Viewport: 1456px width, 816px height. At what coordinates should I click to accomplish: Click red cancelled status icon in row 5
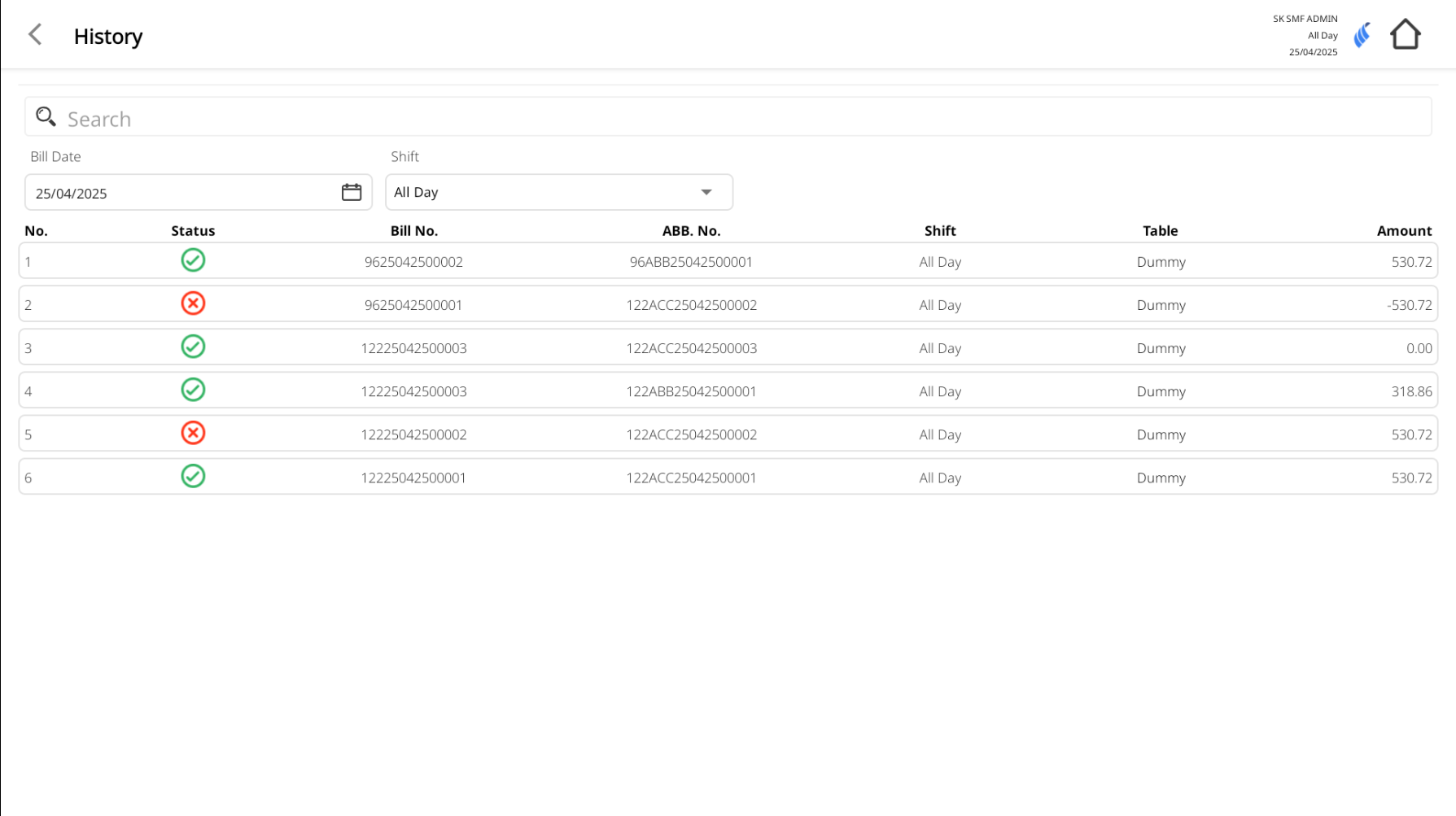point(193,433)
